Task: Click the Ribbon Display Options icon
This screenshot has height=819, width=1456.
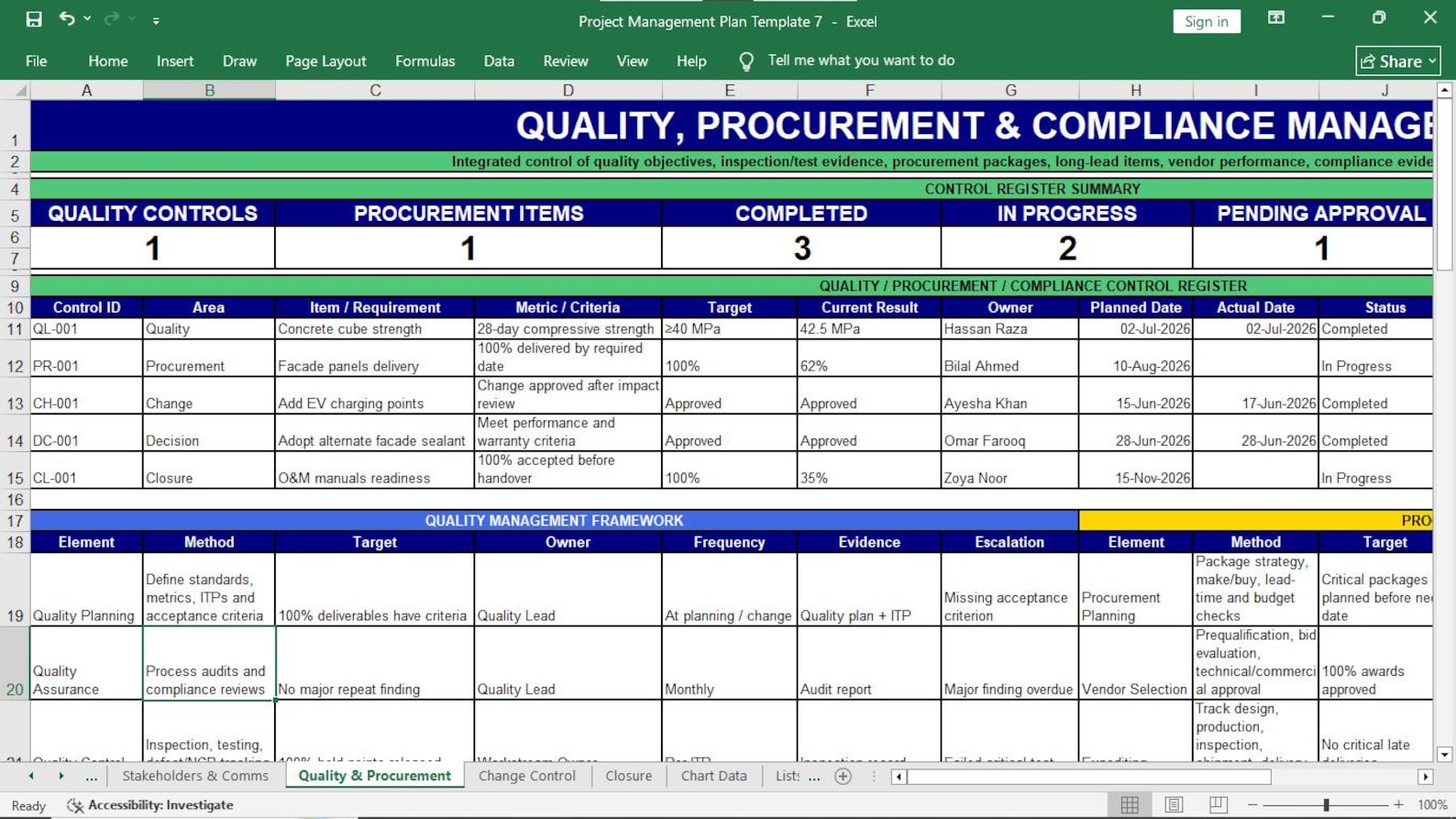Action: [x=1276, y=17]
